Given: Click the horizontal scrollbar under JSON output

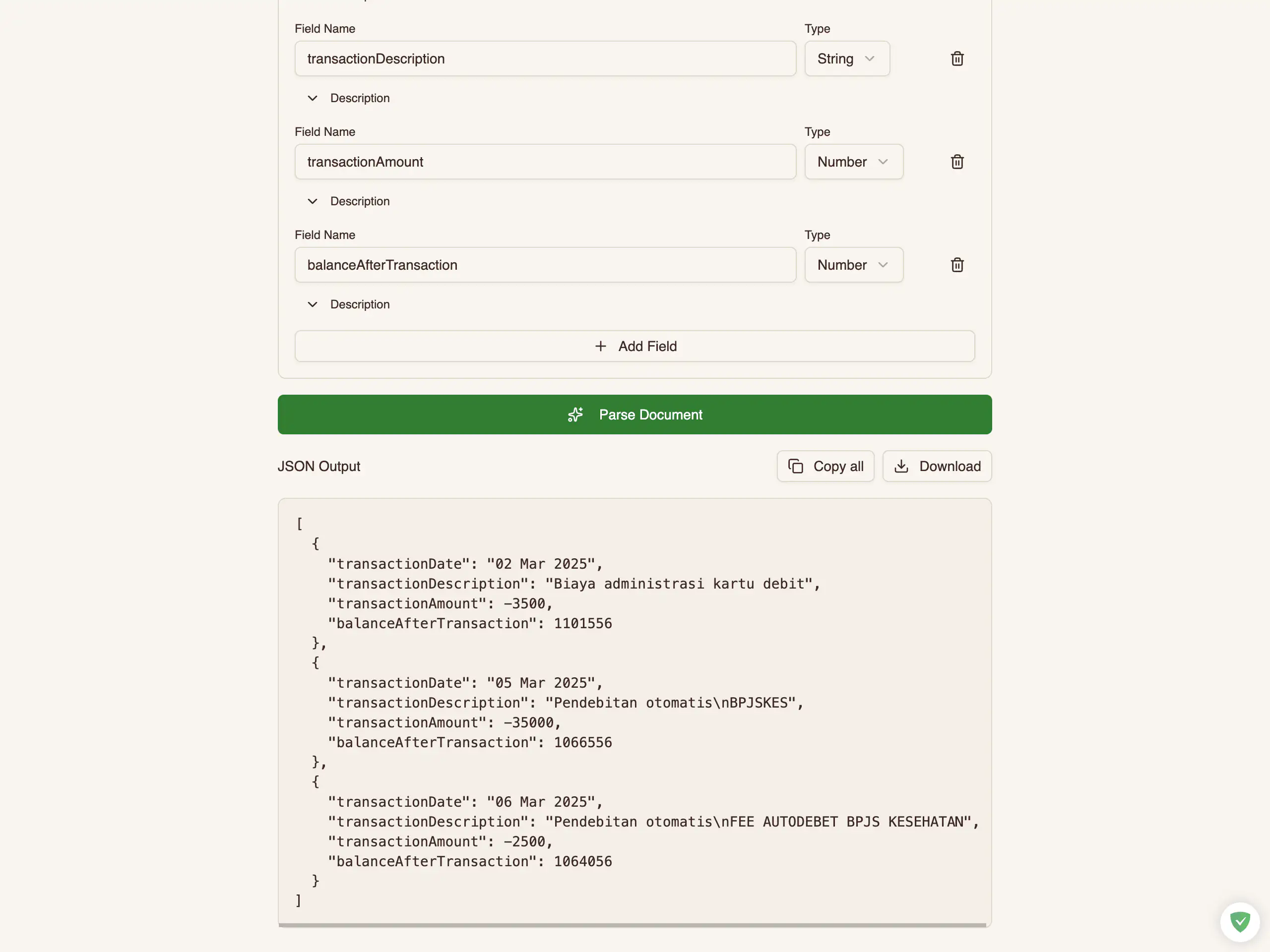Looking at the screenshot, I should [632, 925].
